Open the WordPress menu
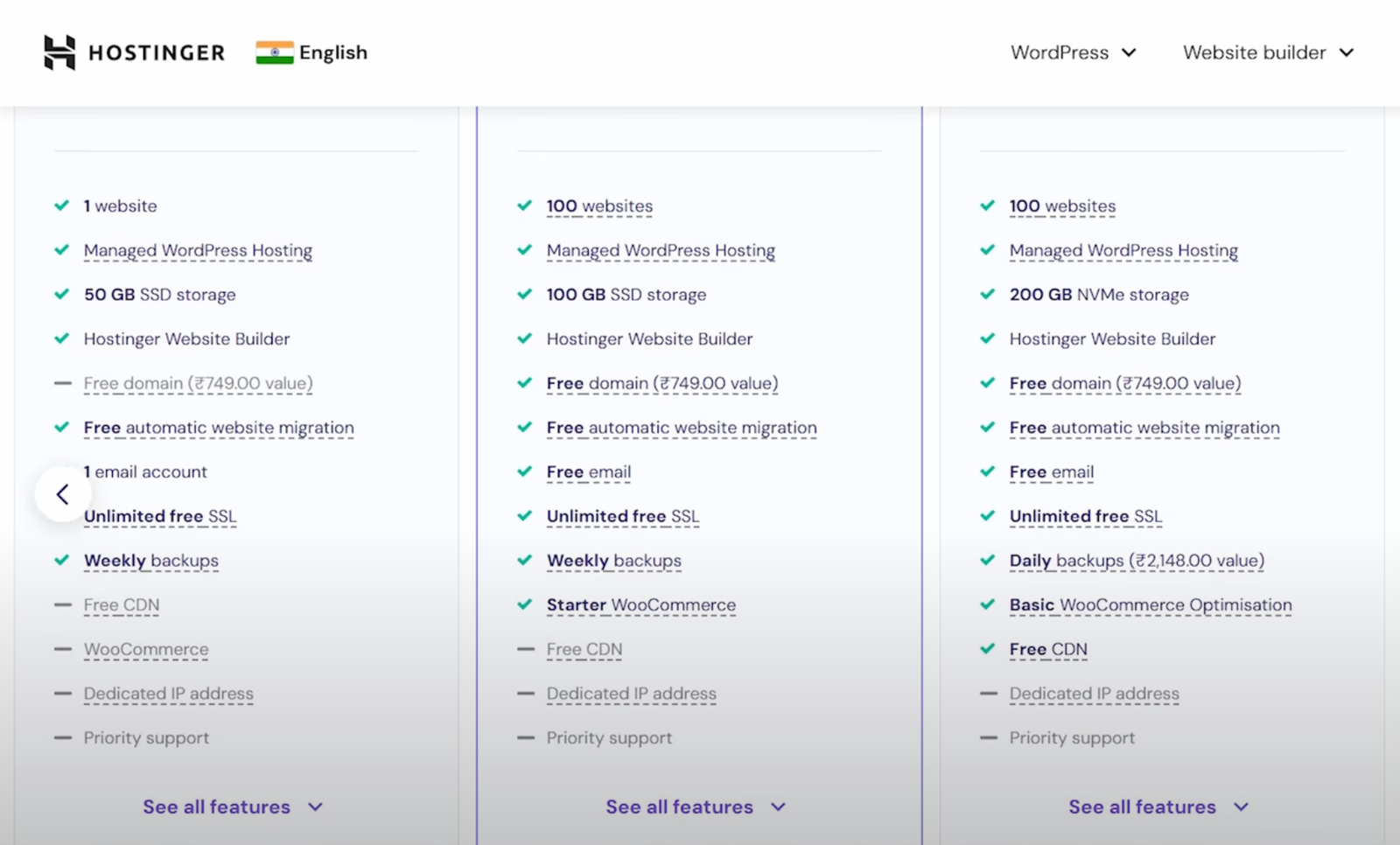The width and height of the screenshot is (1400, 845). pos(1074,52)
